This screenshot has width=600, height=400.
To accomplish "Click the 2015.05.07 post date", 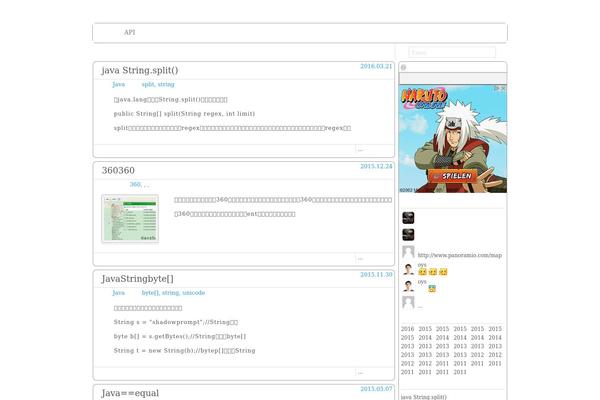I will [x=376, y=389].
